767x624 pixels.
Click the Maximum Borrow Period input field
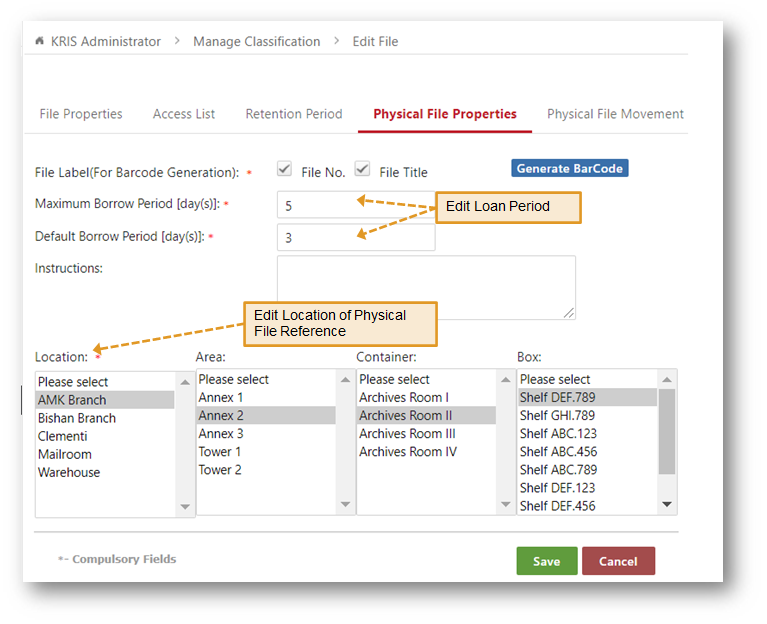356,205
